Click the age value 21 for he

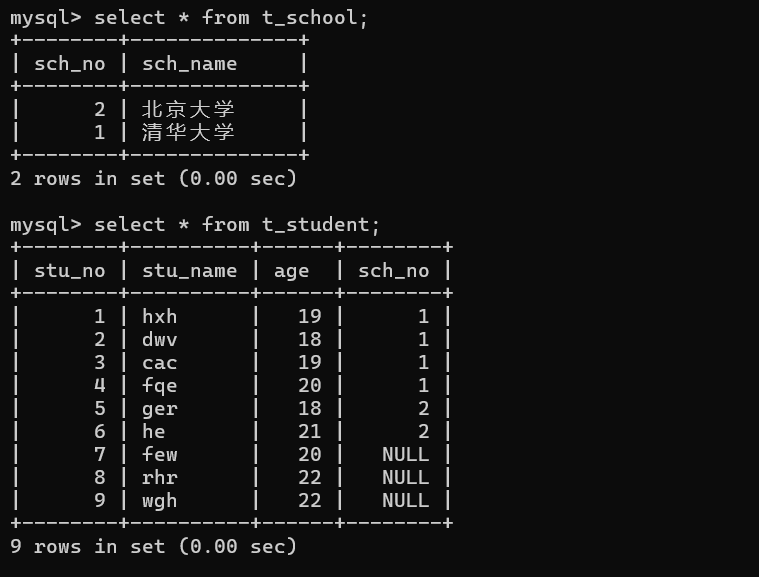pyautogui.click(x=309, y=431)
